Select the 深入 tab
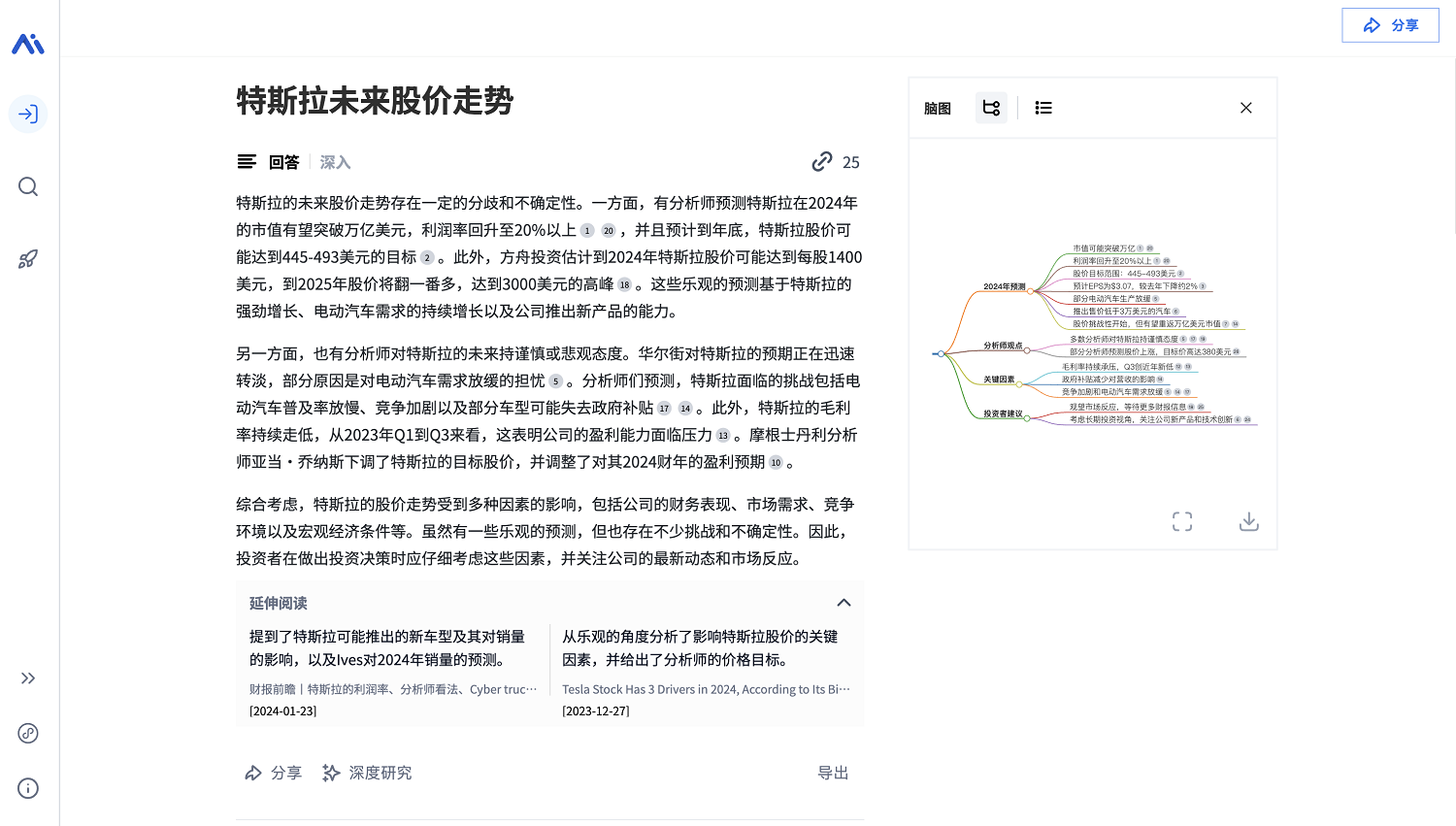Image resolution: width=1456 pixels, height=826 pixels. pyautogui.click(x=335, y=162)
